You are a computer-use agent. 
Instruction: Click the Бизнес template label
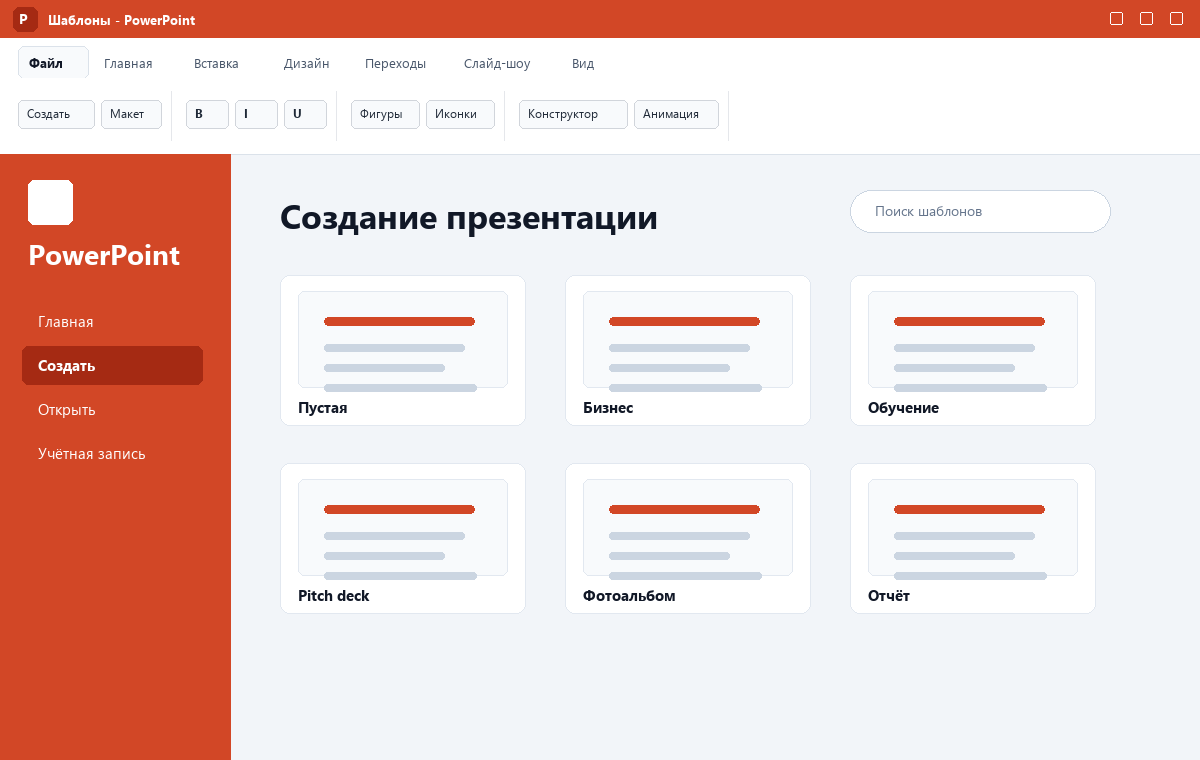point(608,408)
